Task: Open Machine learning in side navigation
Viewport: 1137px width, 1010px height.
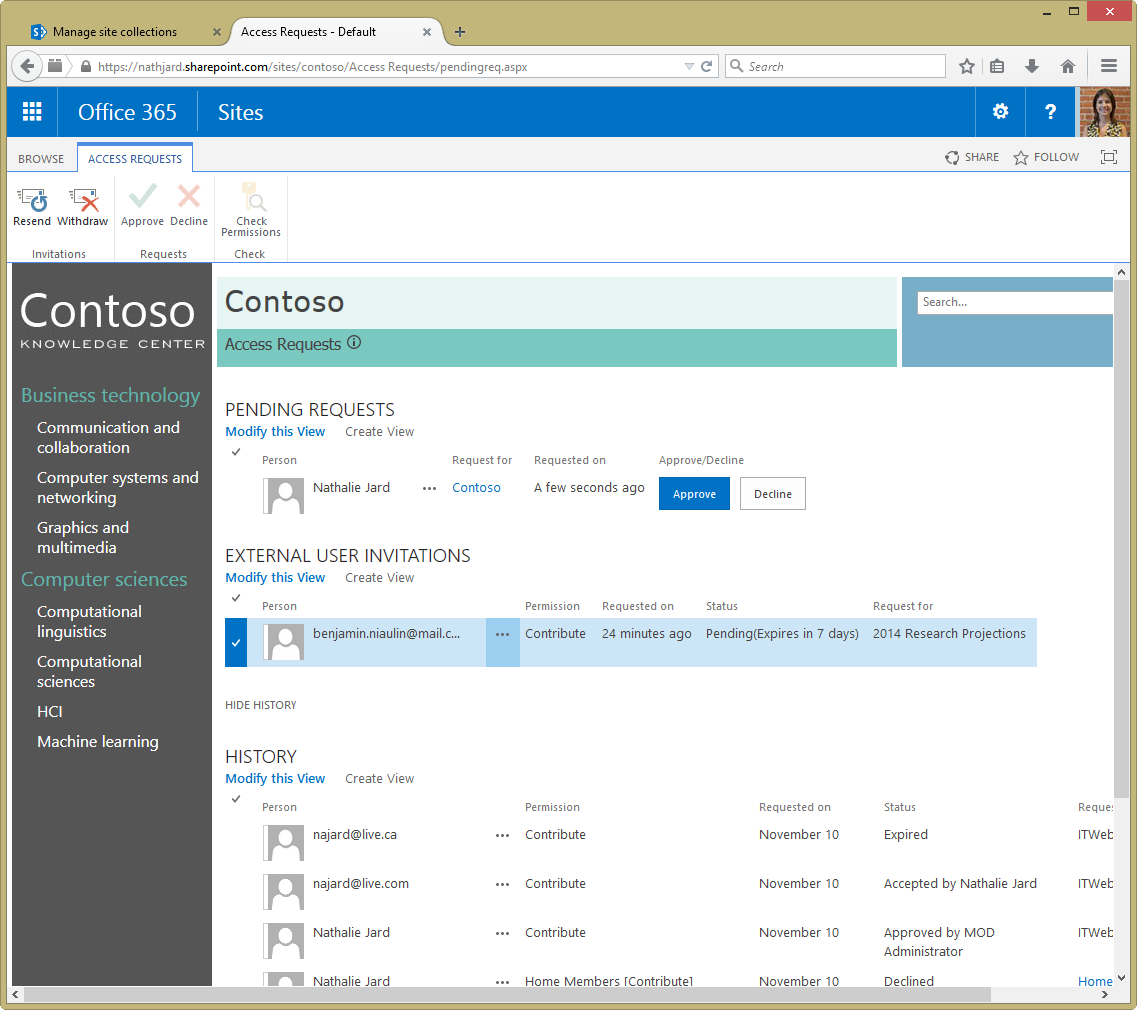Action: coord(97,742)
